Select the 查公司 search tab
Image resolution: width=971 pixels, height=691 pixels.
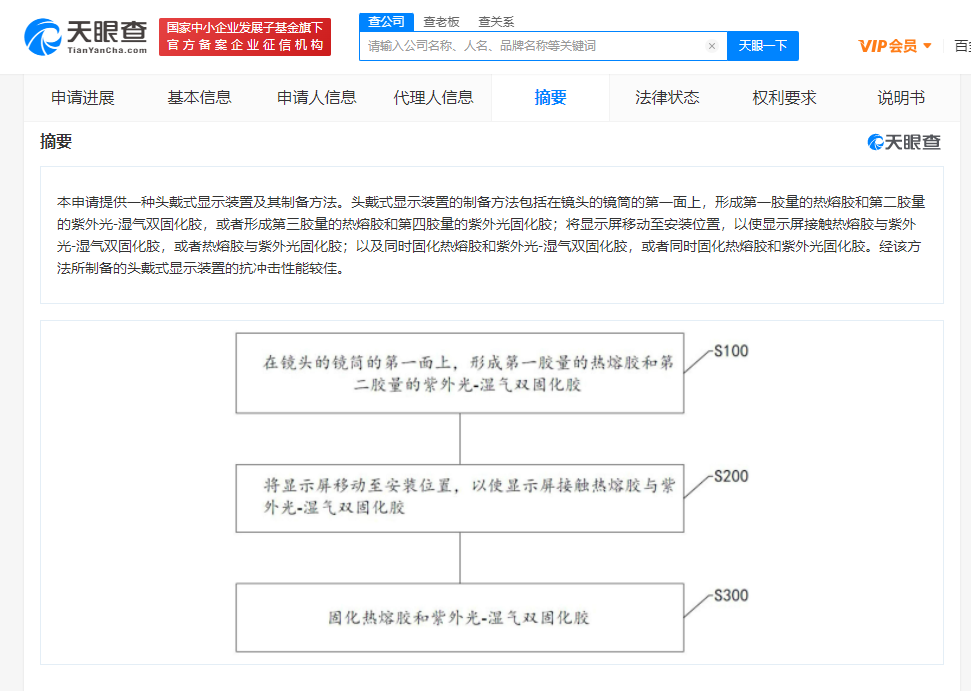386,21
